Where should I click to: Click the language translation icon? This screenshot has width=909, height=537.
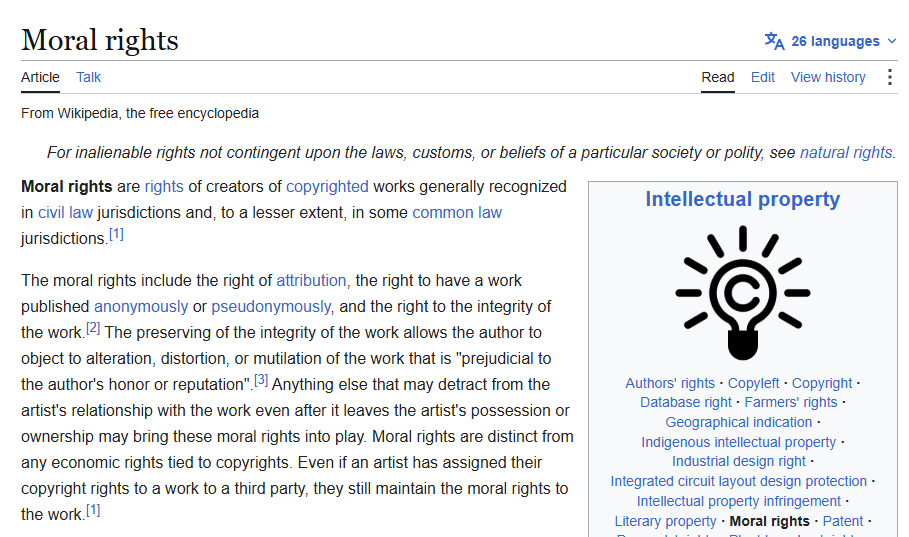pyautogui.click(x=775, y=41)
